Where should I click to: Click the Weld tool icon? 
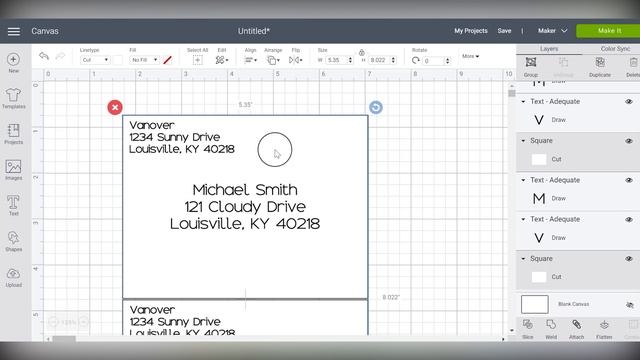tap(551, 324)
